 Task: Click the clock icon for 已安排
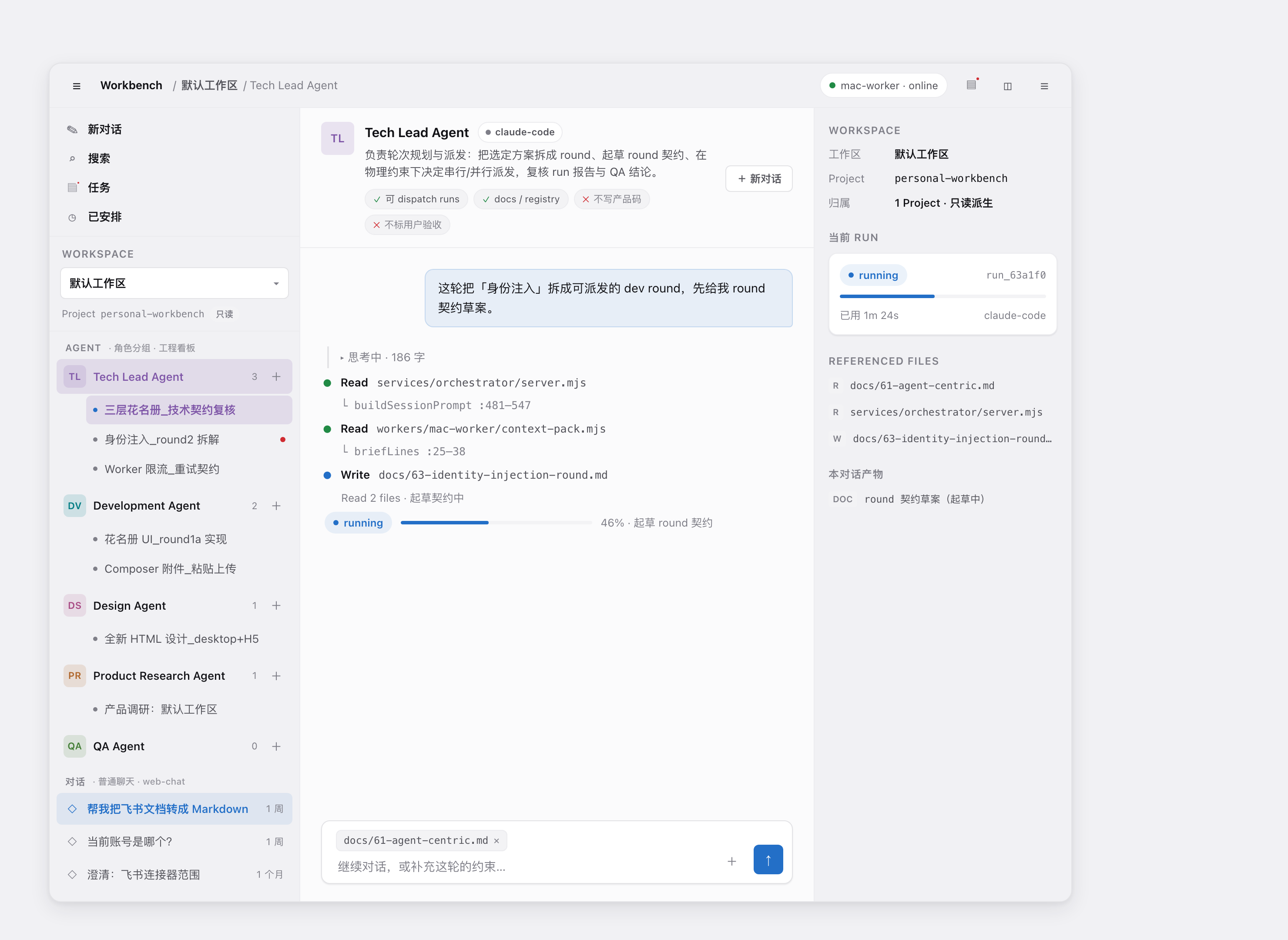pos(72,217)
